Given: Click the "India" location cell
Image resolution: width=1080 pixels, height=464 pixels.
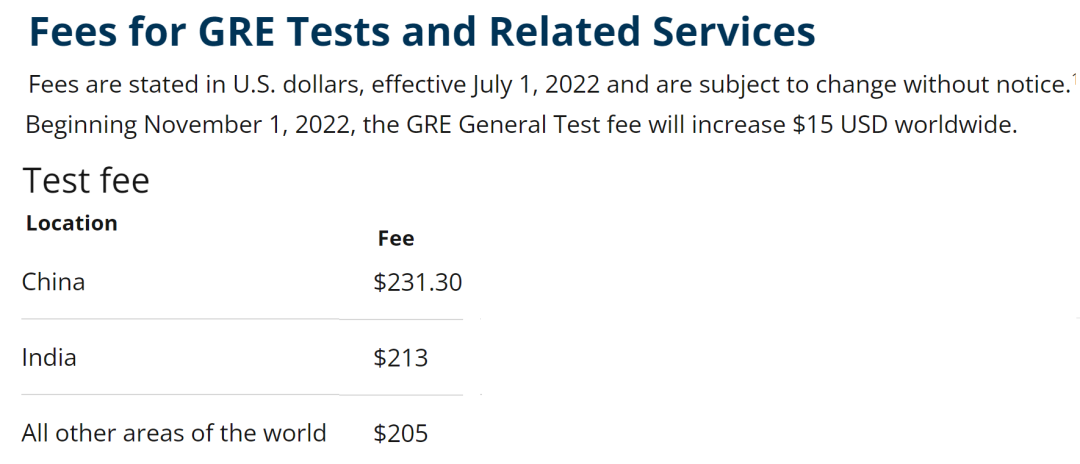Looking at the screenshot, I should click(49, 357).
